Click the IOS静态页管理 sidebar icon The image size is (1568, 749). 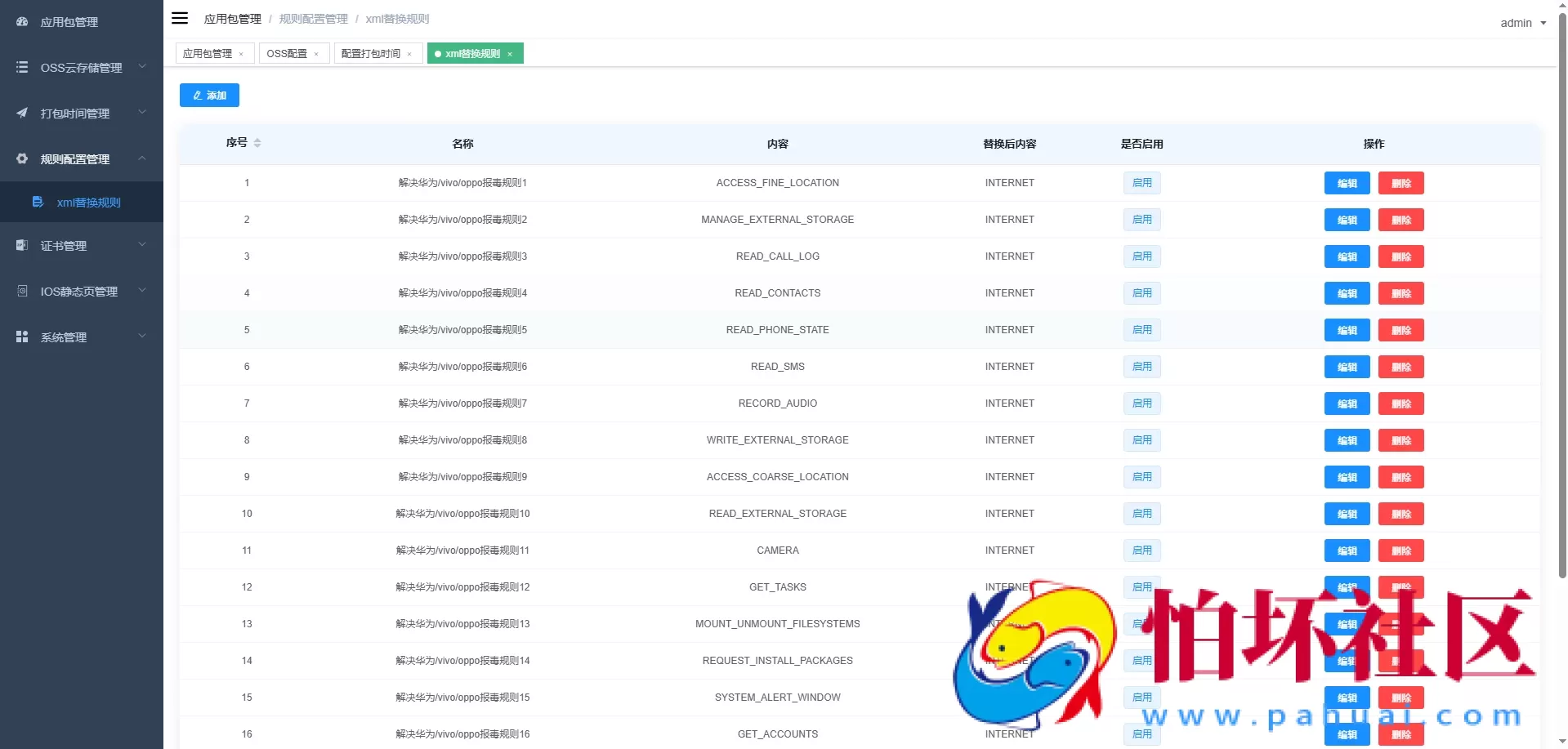pos(21,291)
